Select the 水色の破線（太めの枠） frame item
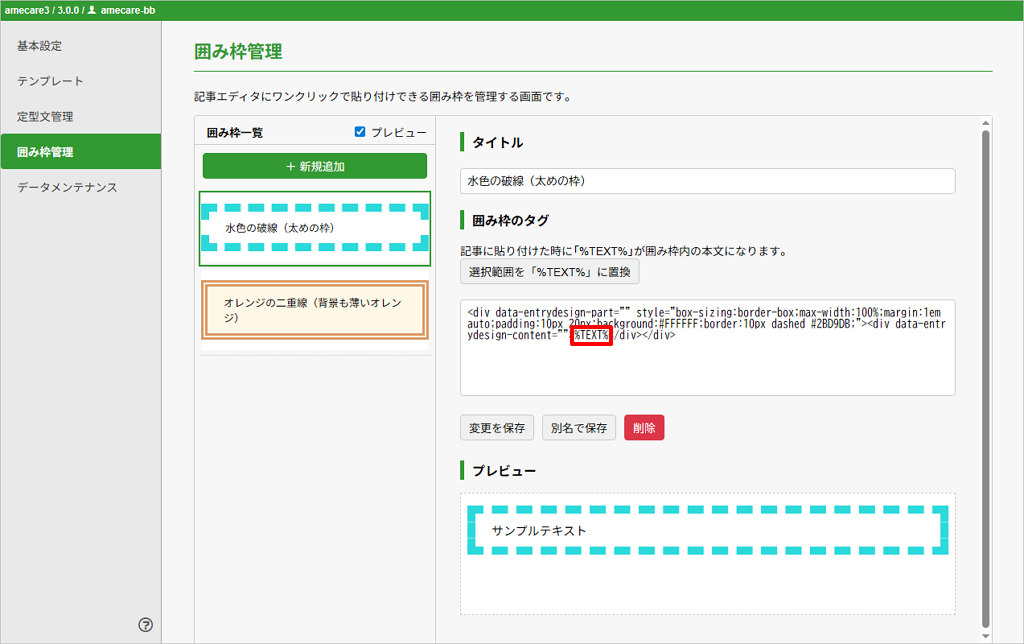 pyautogui.click(x=315, y=228)
